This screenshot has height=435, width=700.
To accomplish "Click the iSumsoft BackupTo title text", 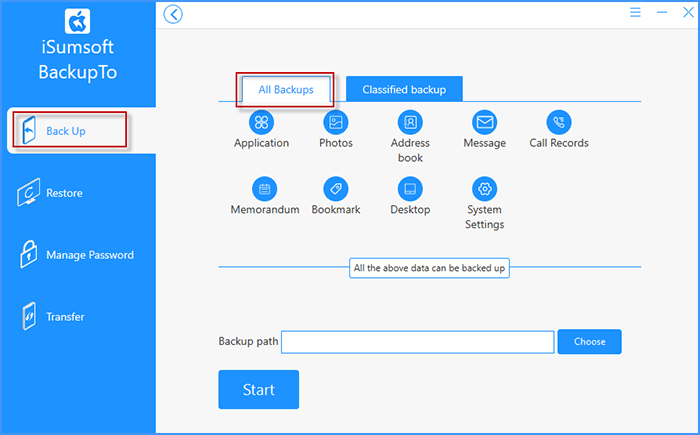I will [x=78, y=59].
